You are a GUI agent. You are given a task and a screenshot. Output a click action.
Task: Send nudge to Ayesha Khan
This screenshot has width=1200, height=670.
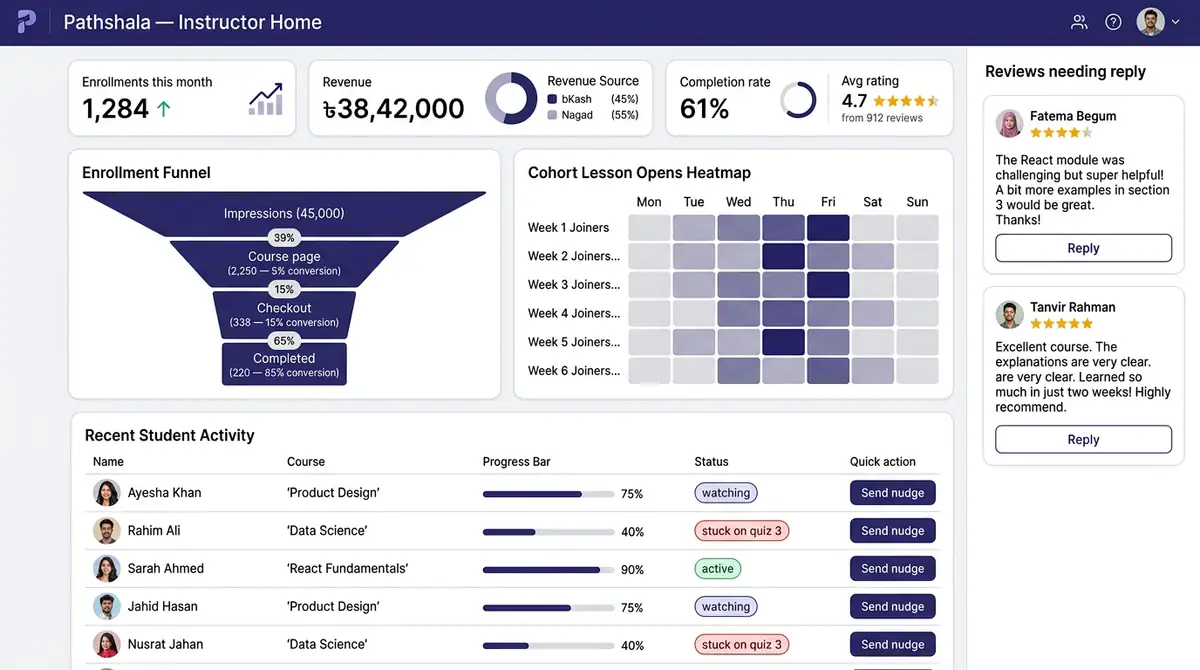point(893,493)
